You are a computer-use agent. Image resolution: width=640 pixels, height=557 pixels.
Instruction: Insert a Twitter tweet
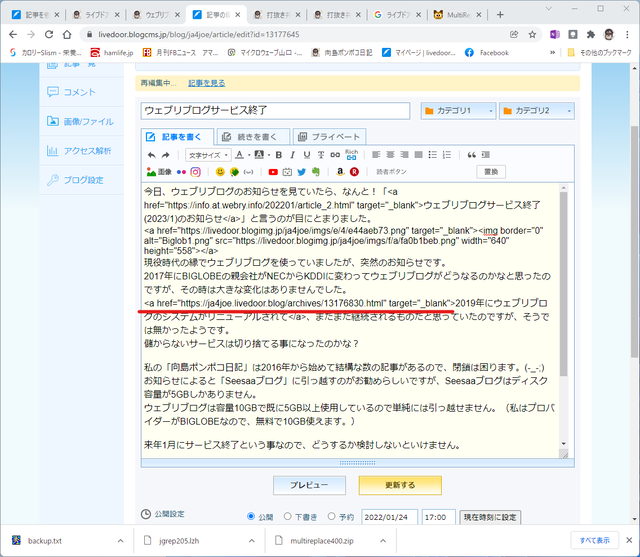(301, 172)
